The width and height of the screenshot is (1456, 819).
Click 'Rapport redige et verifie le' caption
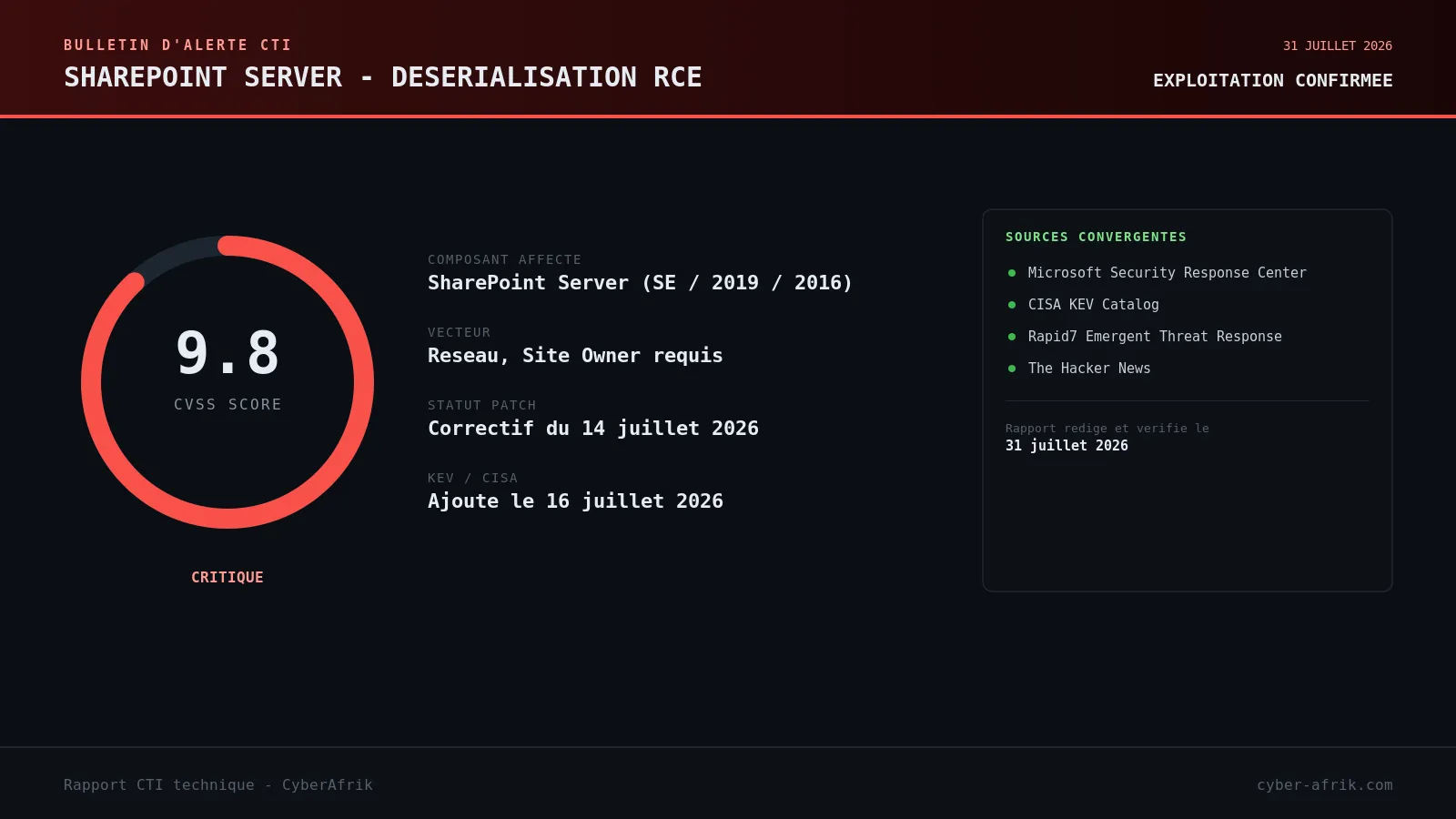(x=1107, y=429)
